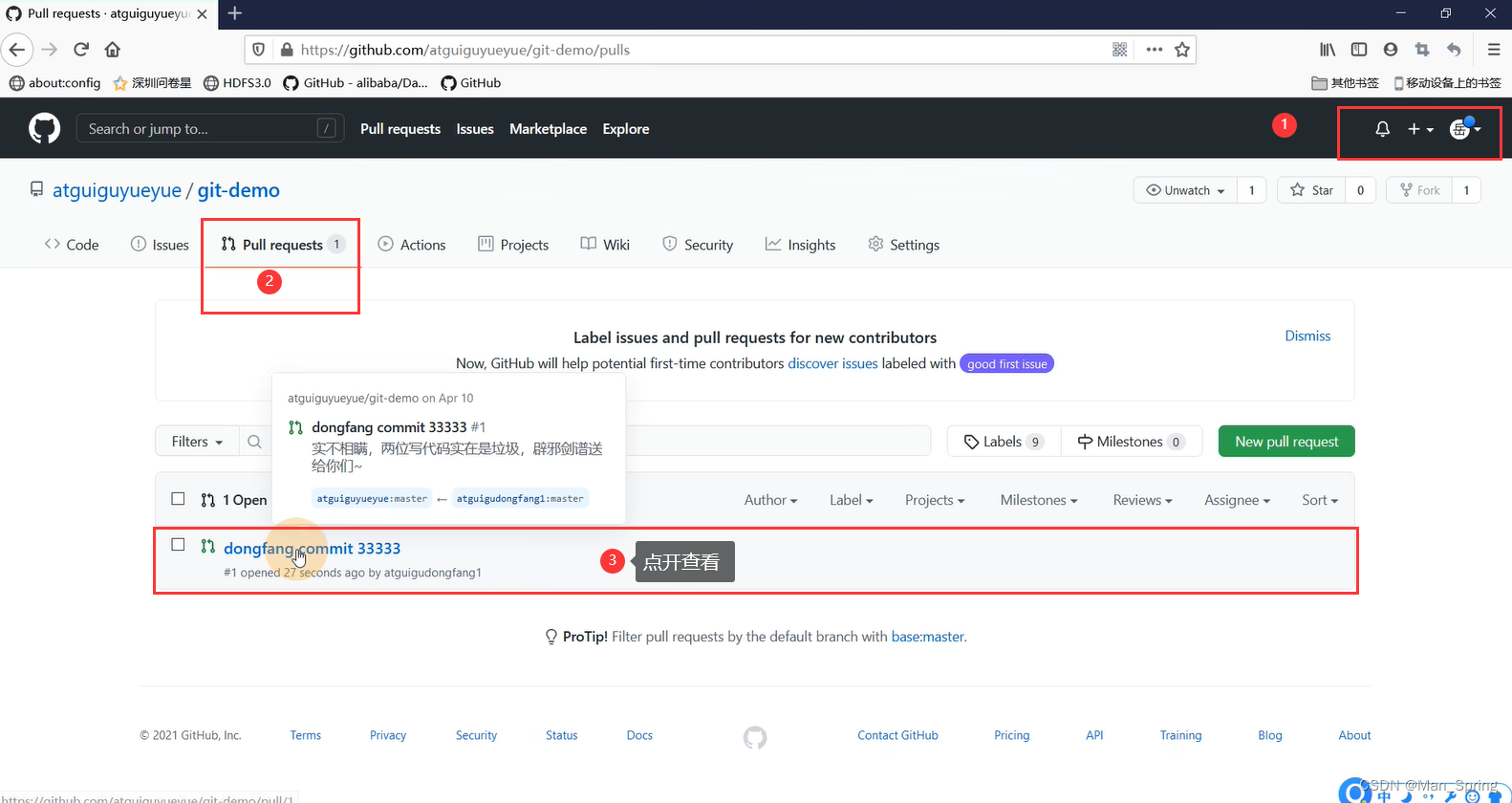The width and height of the screenshot is (1512, 803).
Task: Open the user avatar menu
Action: (x=1465, y=129)
